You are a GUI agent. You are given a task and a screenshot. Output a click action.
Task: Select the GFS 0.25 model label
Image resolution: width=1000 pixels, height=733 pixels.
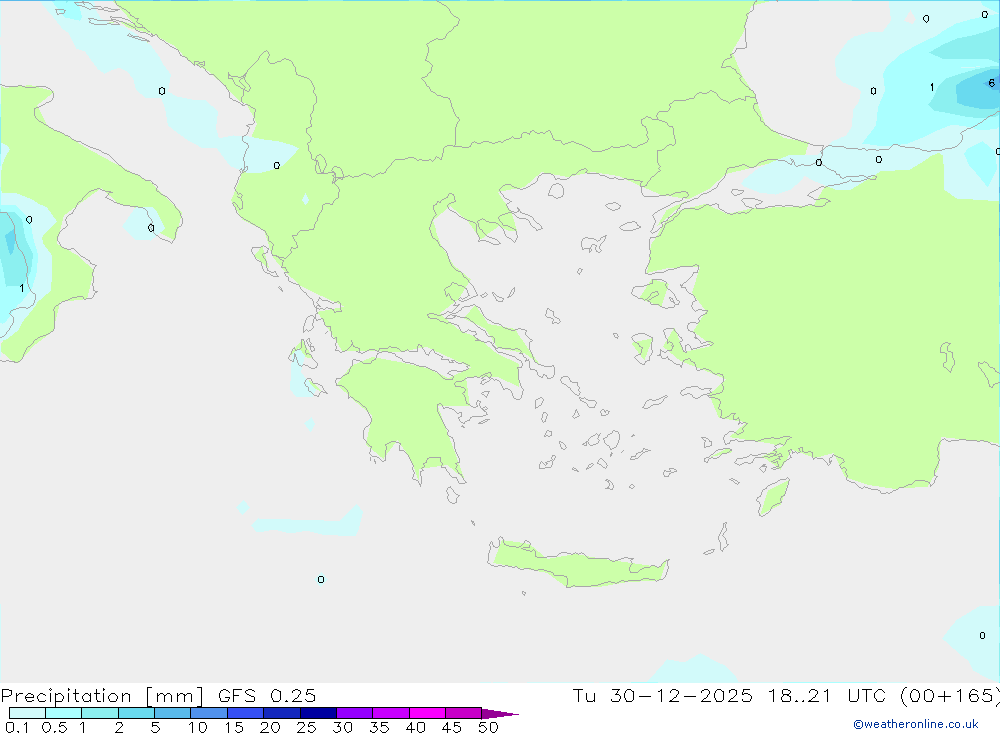tap(267, 696)
